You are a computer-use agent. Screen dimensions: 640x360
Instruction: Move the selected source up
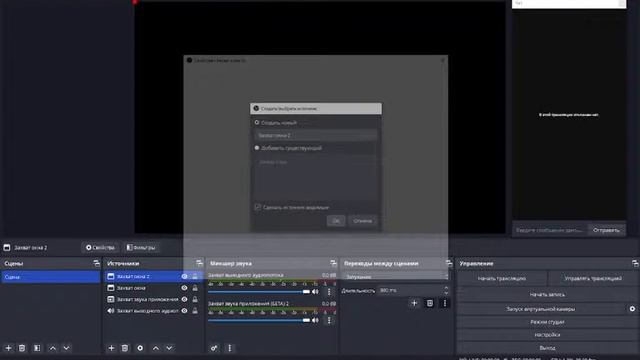coord(156,348)
